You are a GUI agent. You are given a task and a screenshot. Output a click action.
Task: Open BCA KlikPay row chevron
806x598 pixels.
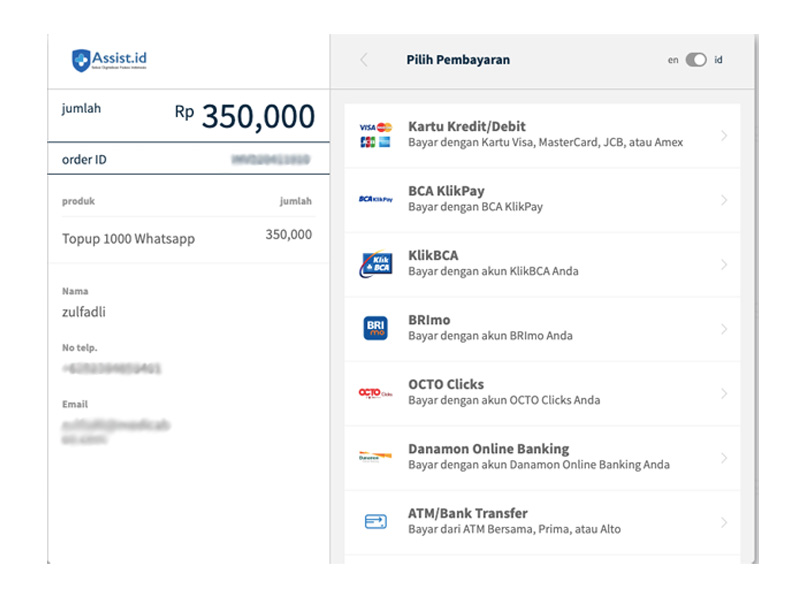[x=724, y=200]
